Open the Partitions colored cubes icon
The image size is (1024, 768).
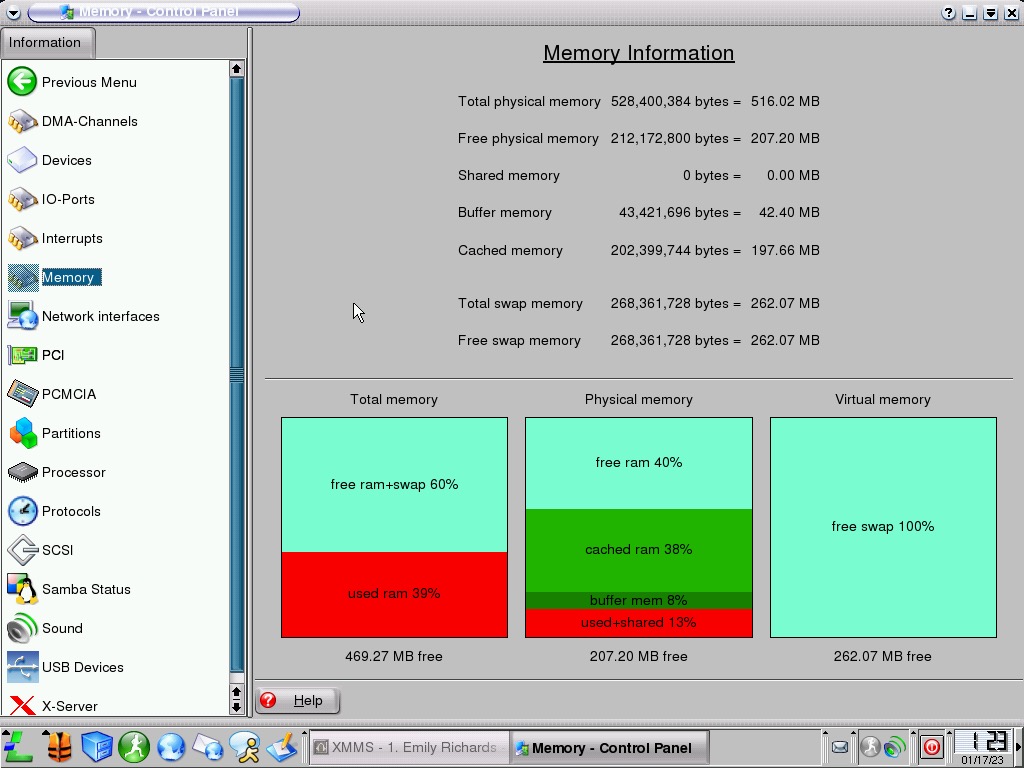pos(22,433)
